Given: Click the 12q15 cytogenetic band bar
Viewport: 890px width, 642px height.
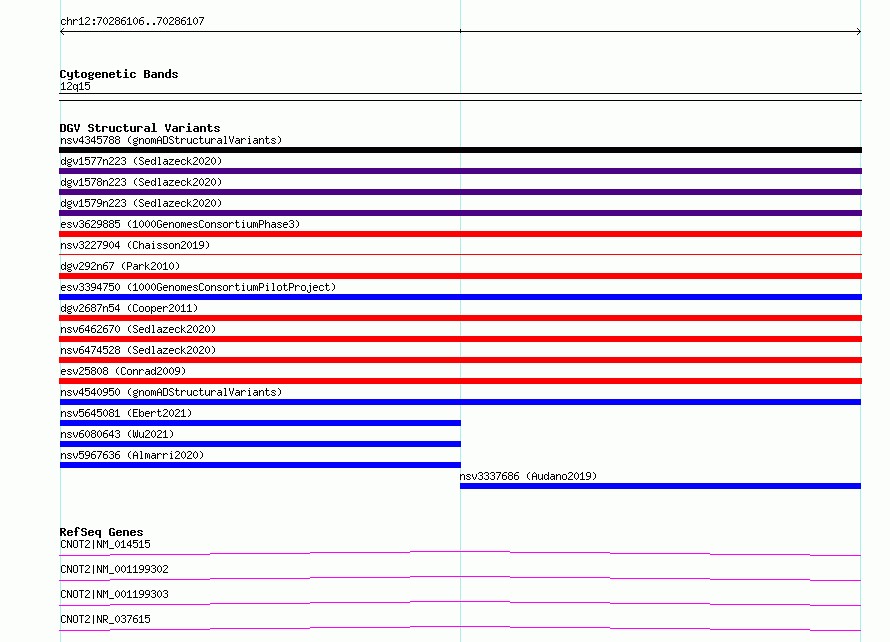Looking at the screenshot, I should pyautogui.click(x=460, y=97).
